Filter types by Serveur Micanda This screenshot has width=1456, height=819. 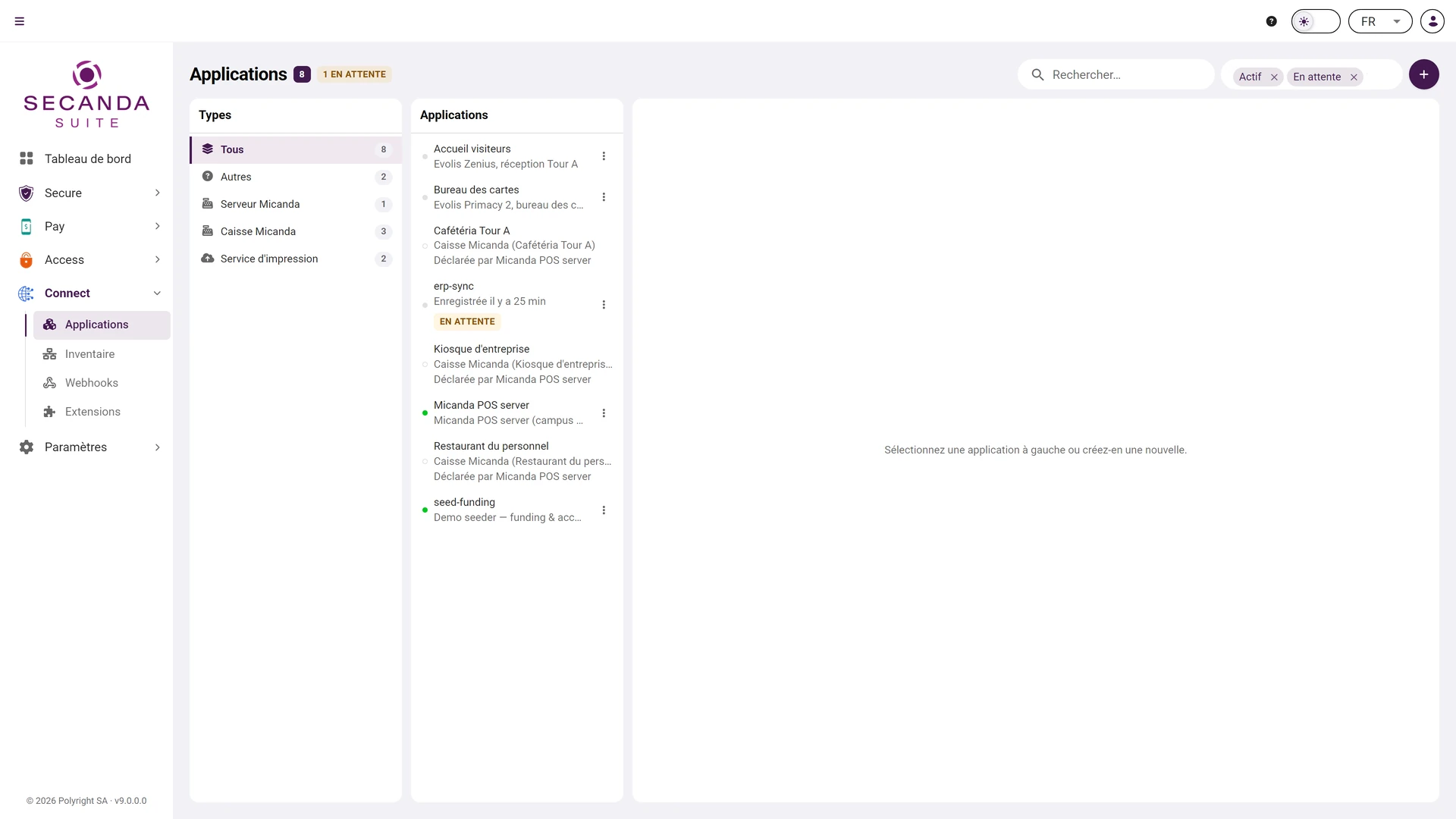[296, 204]
